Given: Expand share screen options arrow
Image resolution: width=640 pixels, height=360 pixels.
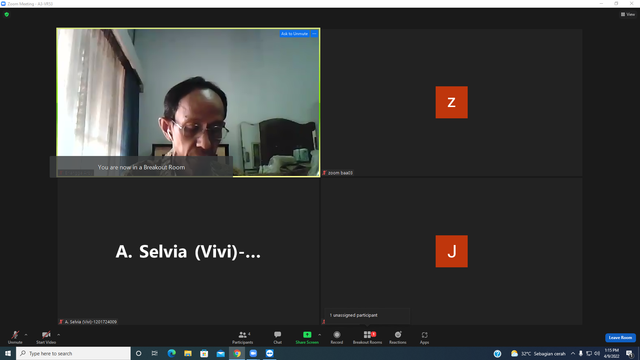Looking at the screenshot, I should [x=320, y=335].
